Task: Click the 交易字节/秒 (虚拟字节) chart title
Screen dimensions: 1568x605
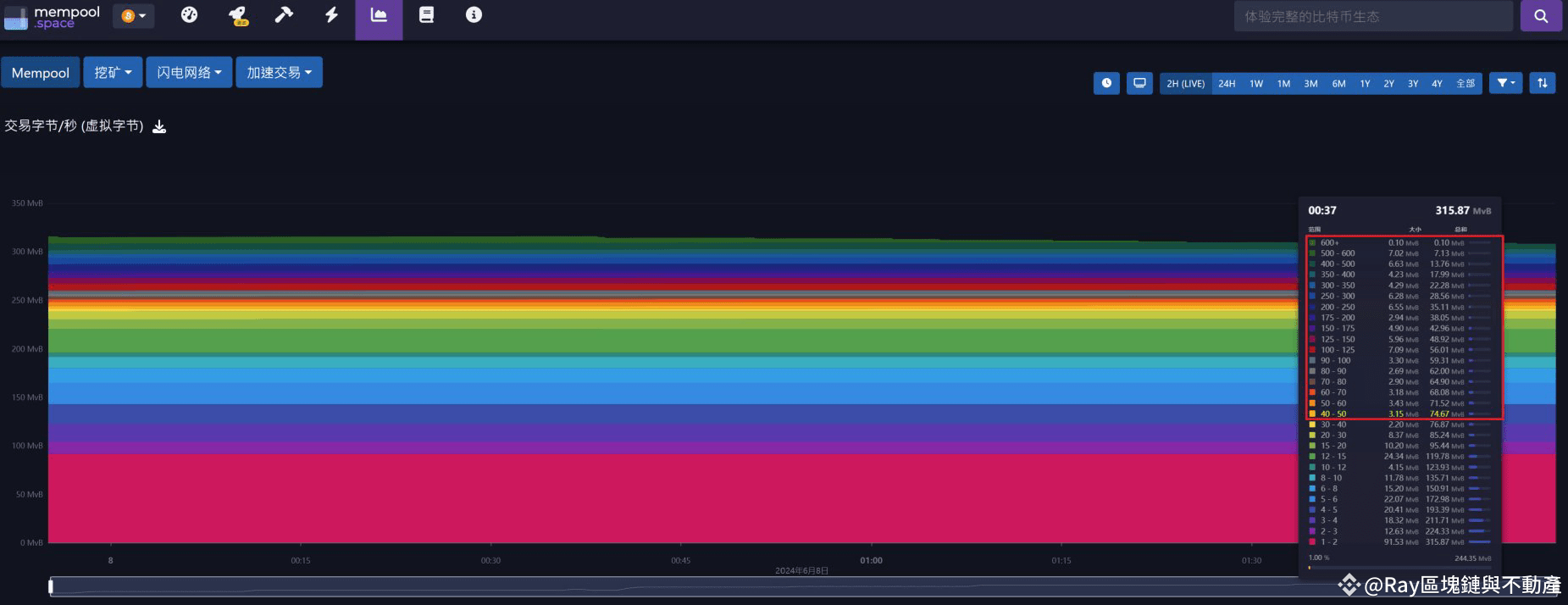Action: pos(74,125)
